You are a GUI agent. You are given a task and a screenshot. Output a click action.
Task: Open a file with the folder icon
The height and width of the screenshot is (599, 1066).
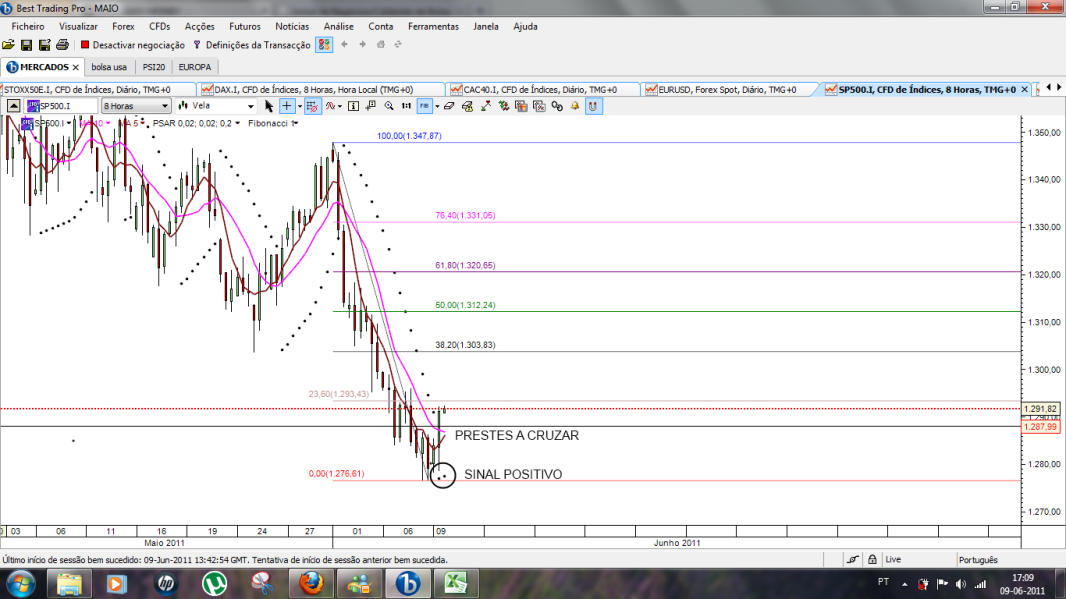[x=8, y=45]
